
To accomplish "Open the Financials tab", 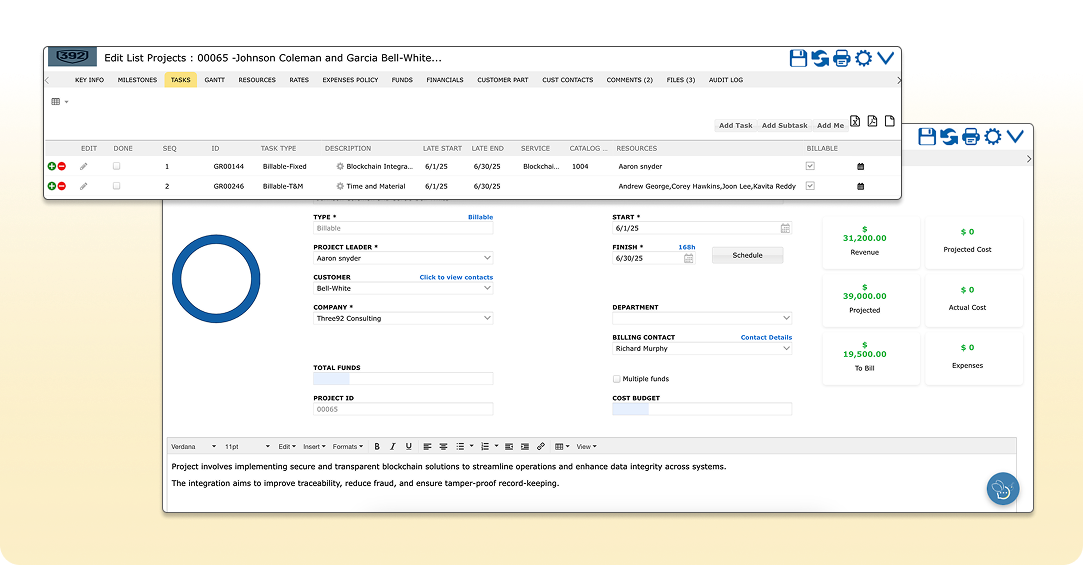I will click(445, 80).
